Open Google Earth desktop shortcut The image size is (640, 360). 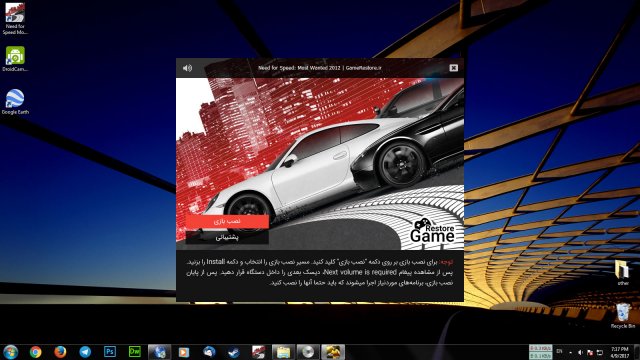(x=15, y=102)
